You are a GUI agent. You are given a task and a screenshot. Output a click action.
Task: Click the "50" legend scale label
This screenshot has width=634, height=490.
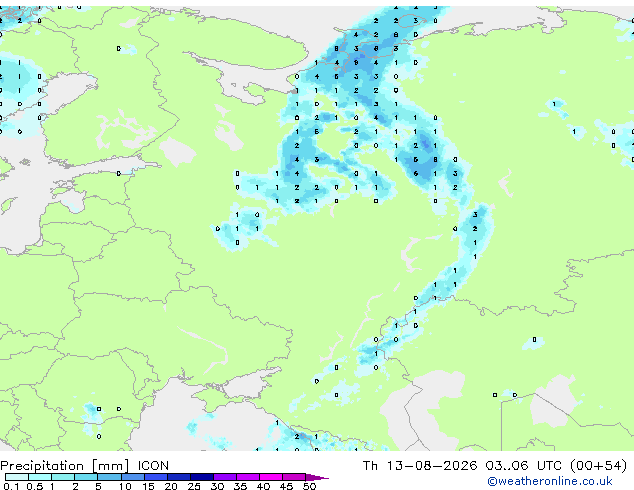point(310,486)
